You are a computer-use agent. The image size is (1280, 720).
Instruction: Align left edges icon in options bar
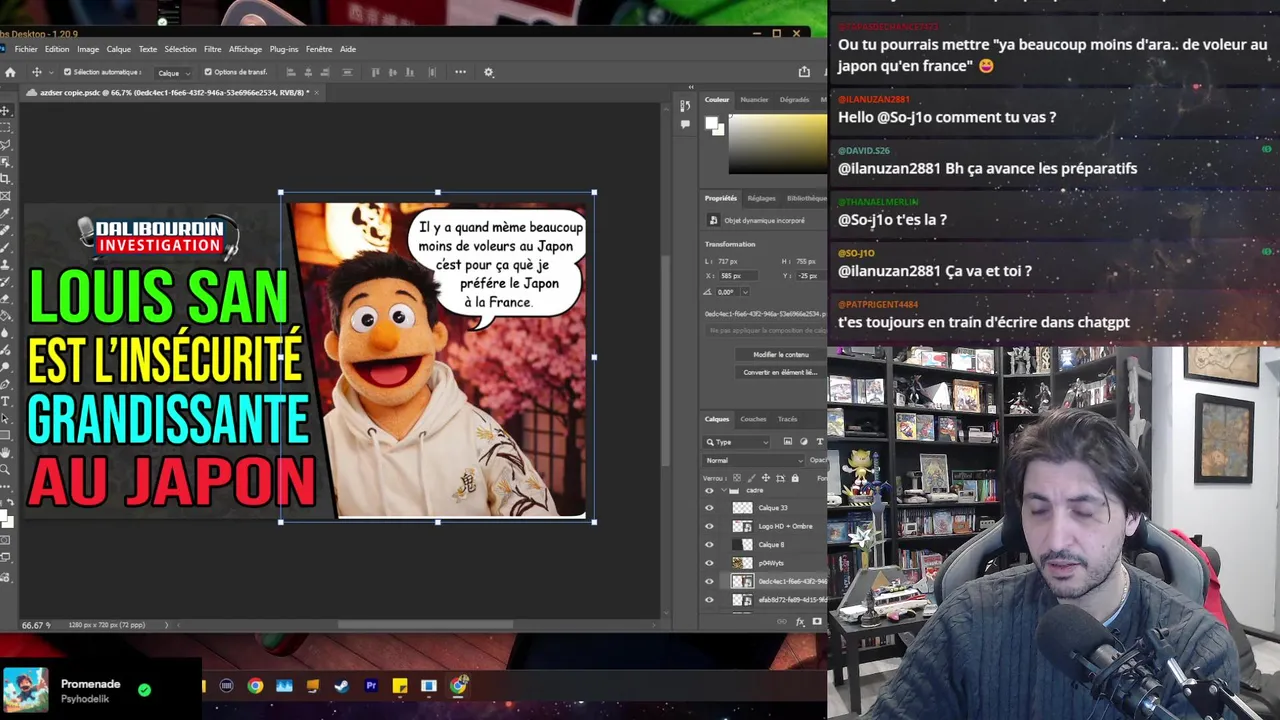(290, 72)
